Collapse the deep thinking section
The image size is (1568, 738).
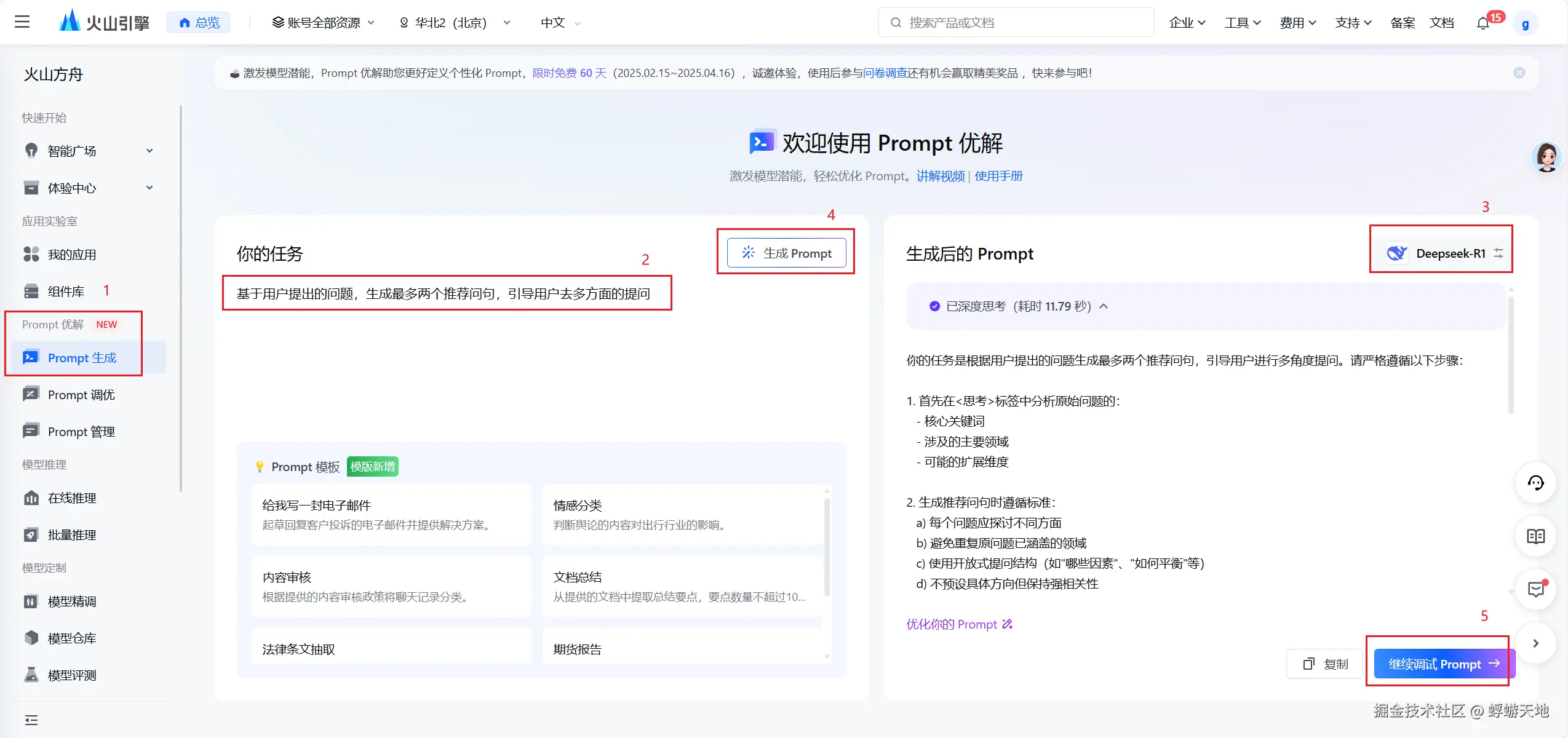[1104, 306]
